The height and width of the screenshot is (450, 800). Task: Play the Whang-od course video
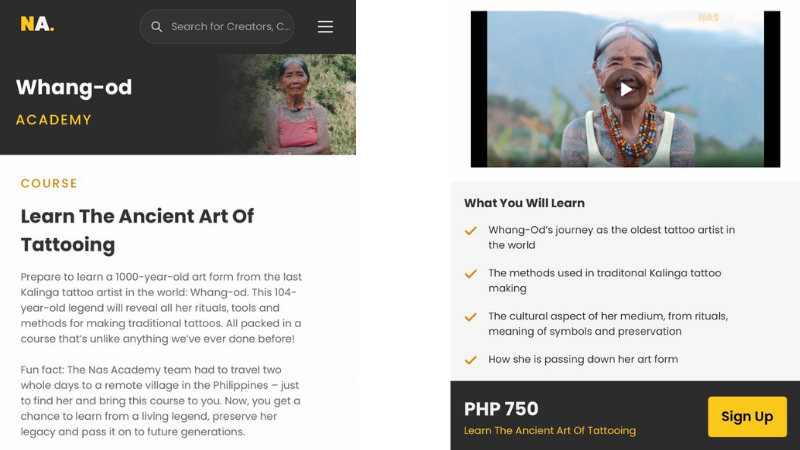pos(625,90)
